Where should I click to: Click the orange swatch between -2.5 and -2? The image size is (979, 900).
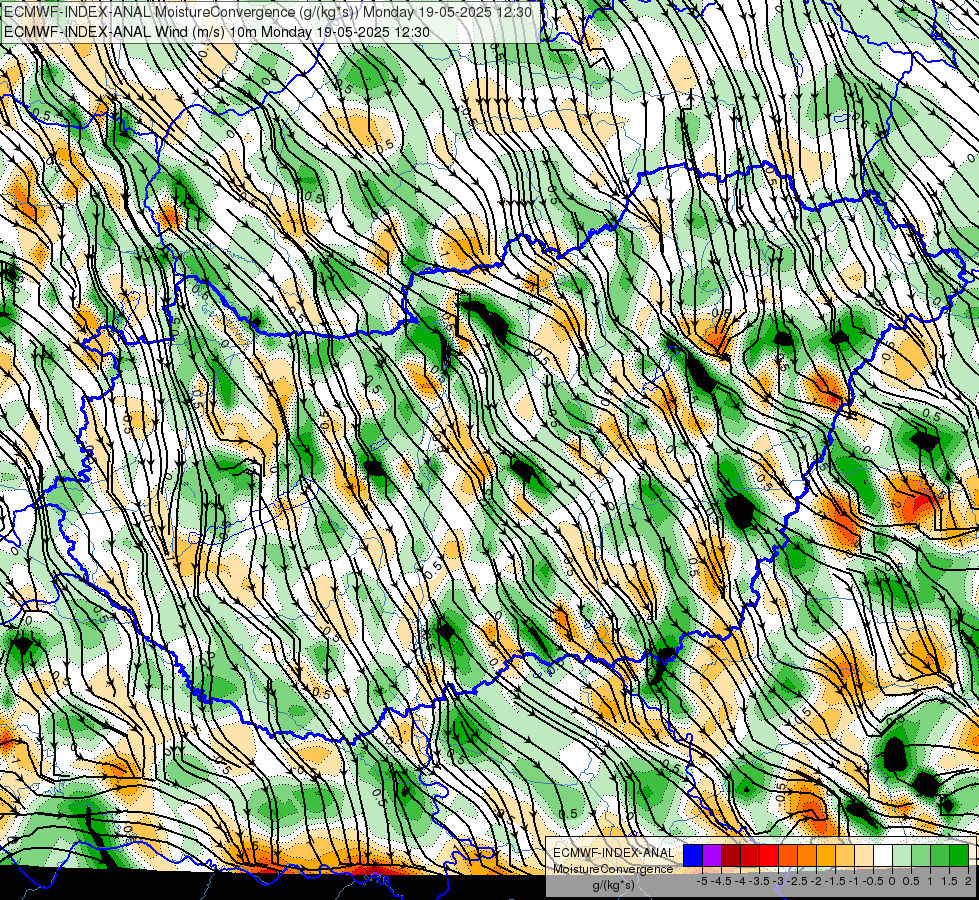tap(807, 855)
